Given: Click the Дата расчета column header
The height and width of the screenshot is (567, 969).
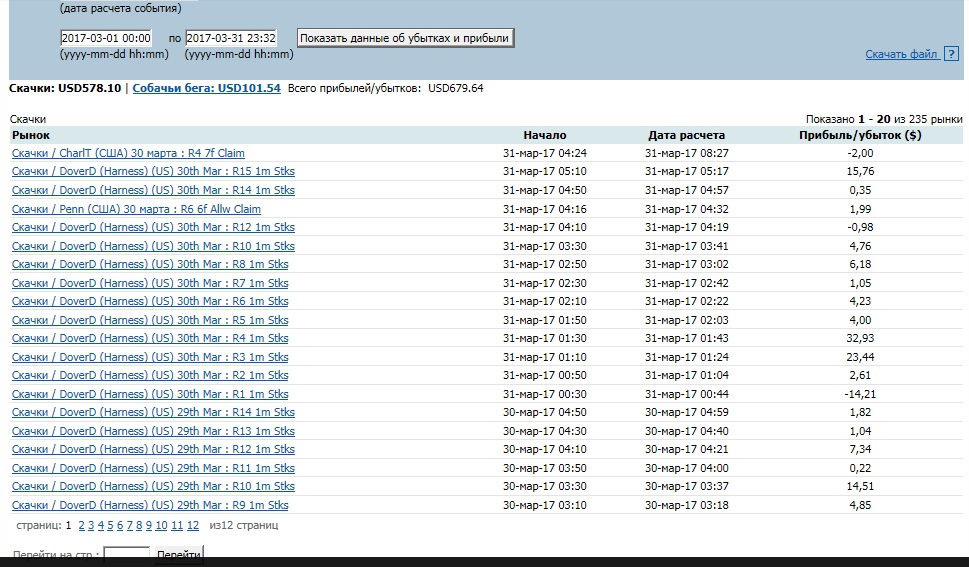Looking at the screenshot, I should tap(687, 135).
